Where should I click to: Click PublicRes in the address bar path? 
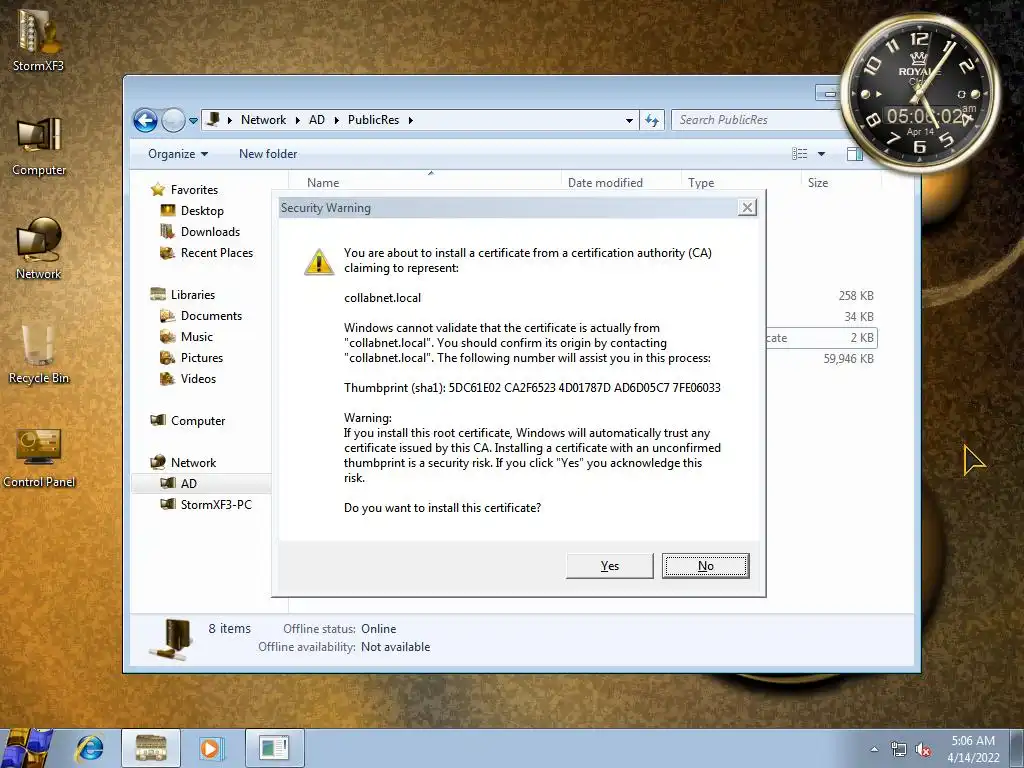pyautogui.click(x=373, y=120)
